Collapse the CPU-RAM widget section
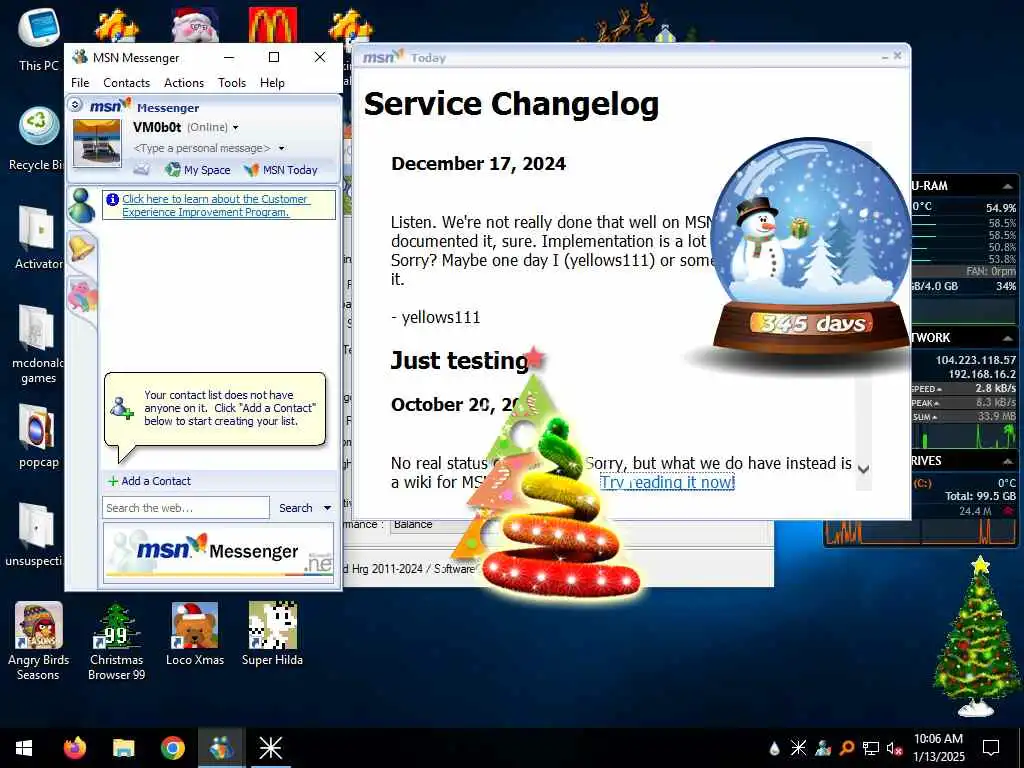Image resolution: width=1024 pixels, height=768 pixels. 1007,186
